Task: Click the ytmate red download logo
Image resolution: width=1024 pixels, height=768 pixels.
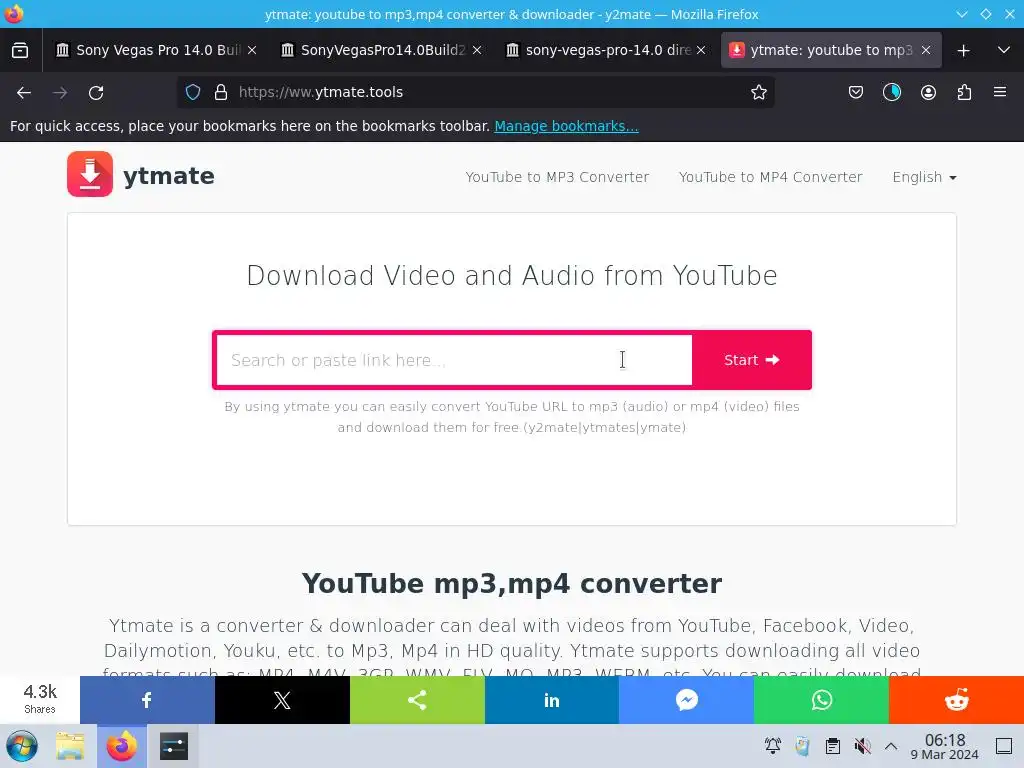Action: point(90,174)
